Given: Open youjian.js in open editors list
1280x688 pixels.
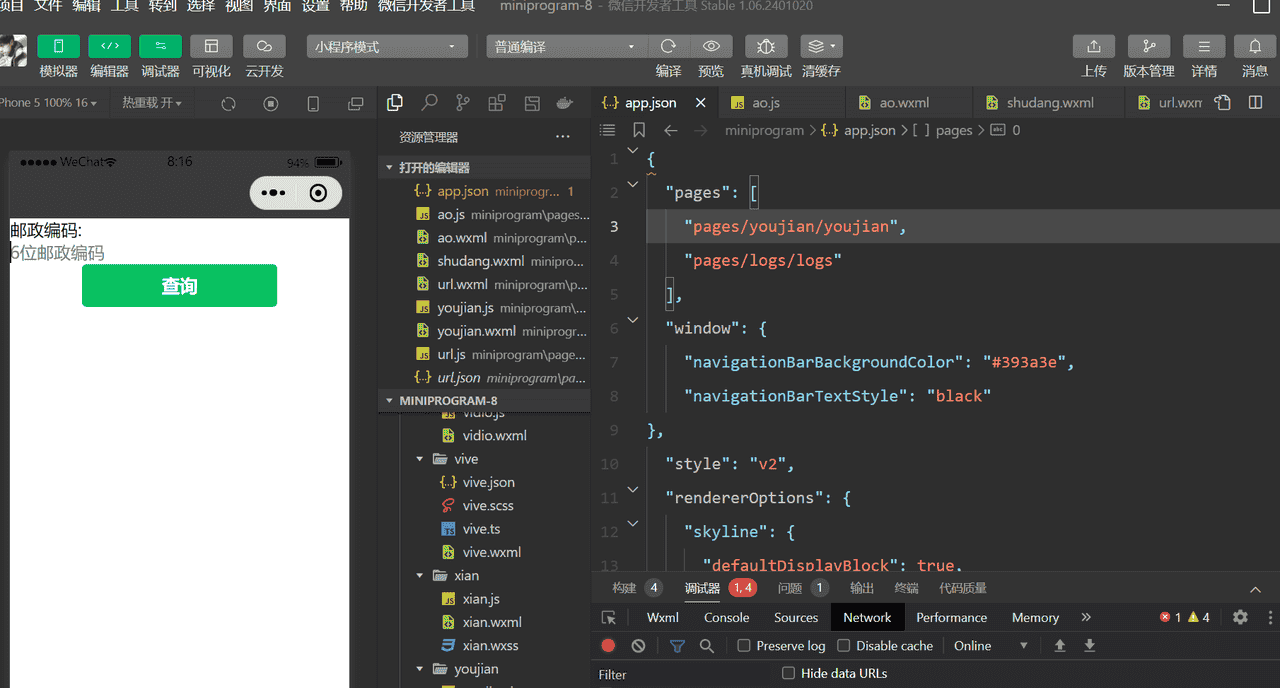Looking at the screenshot, I should [x=465, y=308].
